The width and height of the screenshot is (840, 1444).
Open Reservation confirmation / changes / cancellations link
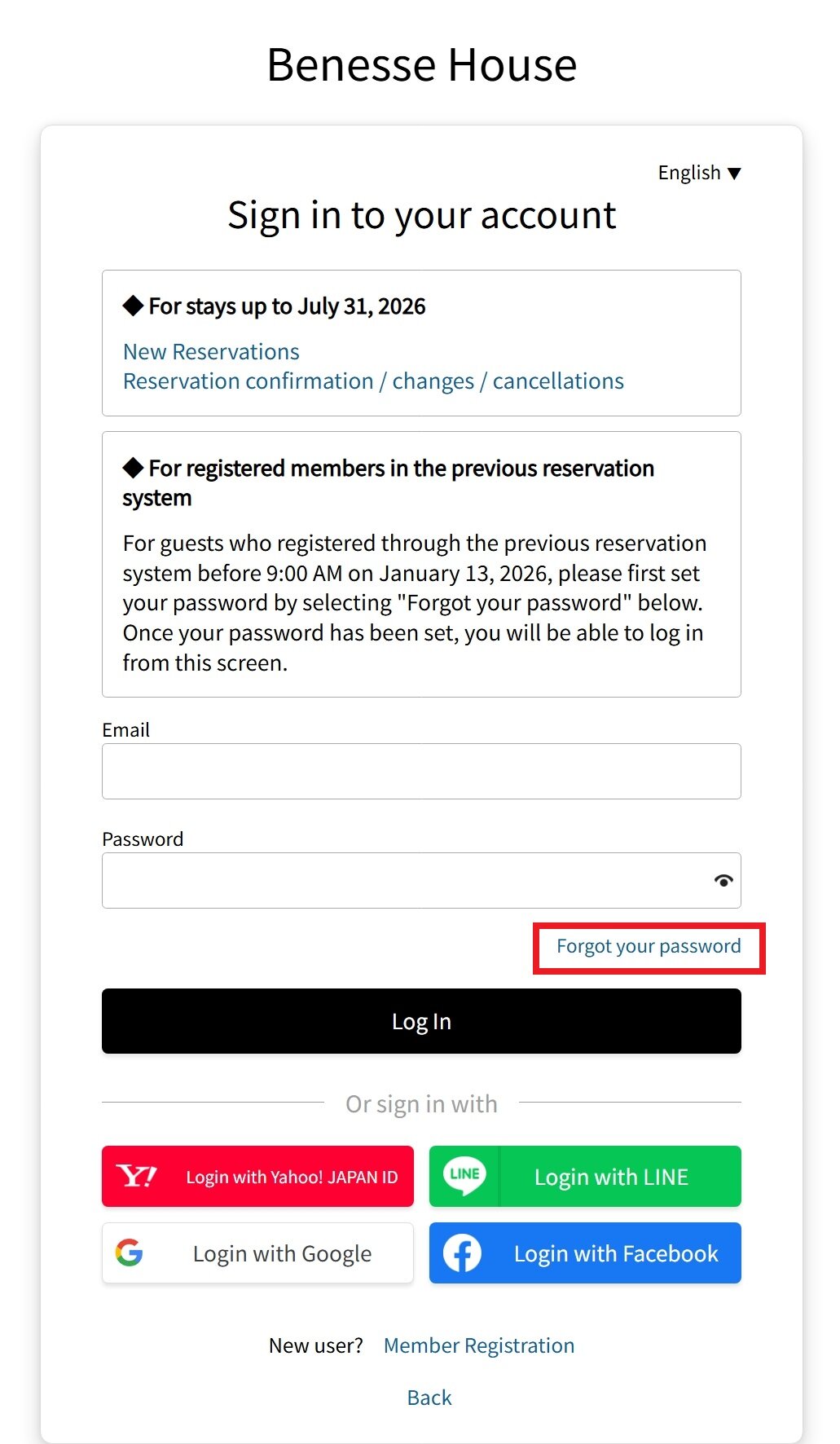pyautogui.click(x=373, y=381)
